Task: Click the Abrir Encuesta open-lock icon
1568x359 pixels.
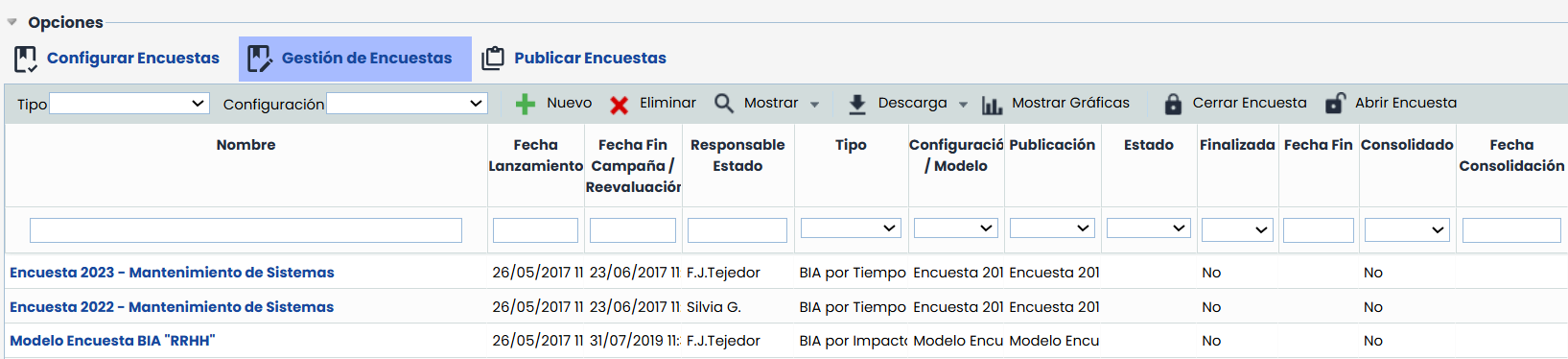Action: [1335, 104]
